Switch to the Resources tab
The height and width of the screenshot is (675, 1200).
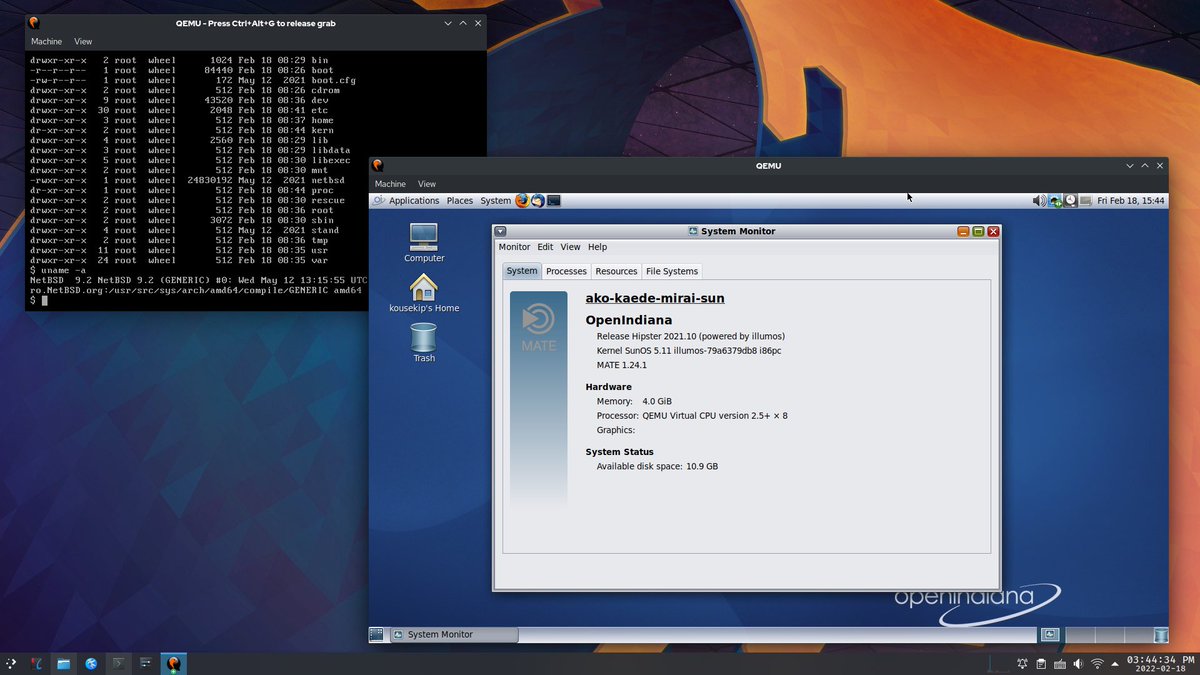[616, 271]
